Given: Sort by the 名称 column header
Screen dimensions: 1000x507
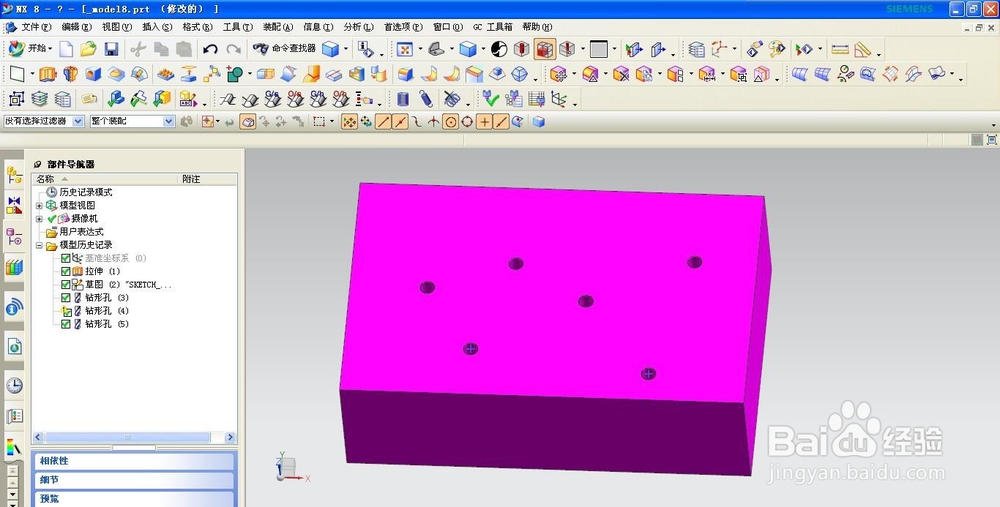Looking at the screenshot, I should (105, 179).
